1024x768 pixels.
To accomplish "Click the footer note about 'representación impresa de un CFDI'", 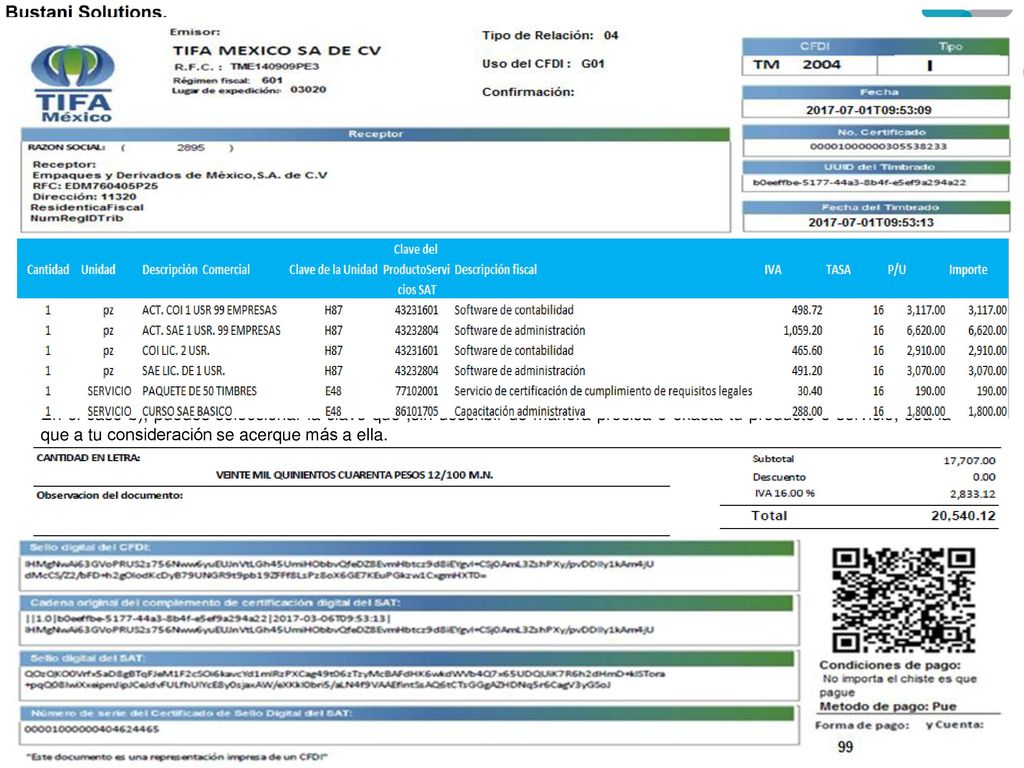I will (x=176, y=757).
